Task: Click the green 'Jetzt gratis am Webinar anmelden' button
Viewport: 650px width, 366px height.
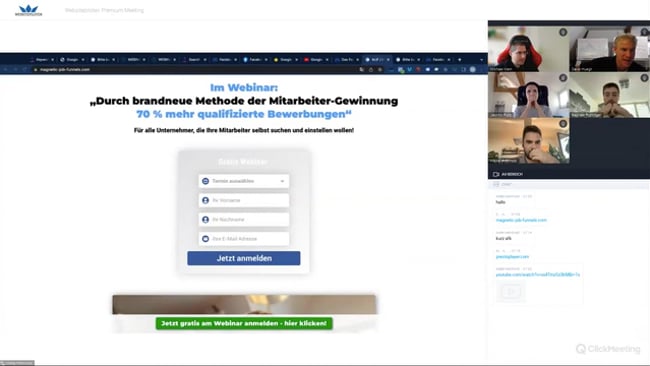Action: [244, 323]
